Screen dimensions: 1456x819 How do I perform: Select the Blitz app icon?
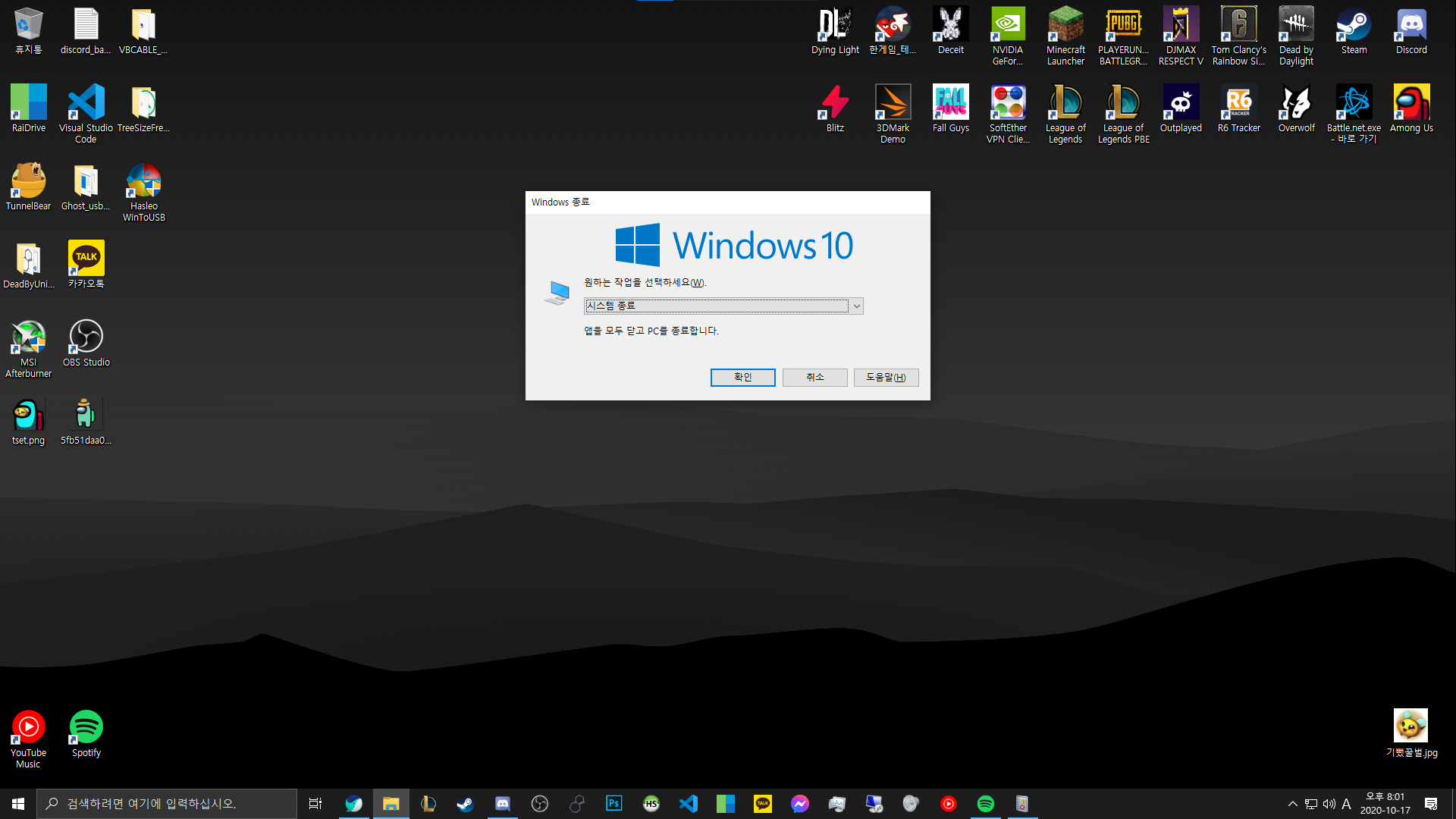pyautogui.click(x=835, y=109)
